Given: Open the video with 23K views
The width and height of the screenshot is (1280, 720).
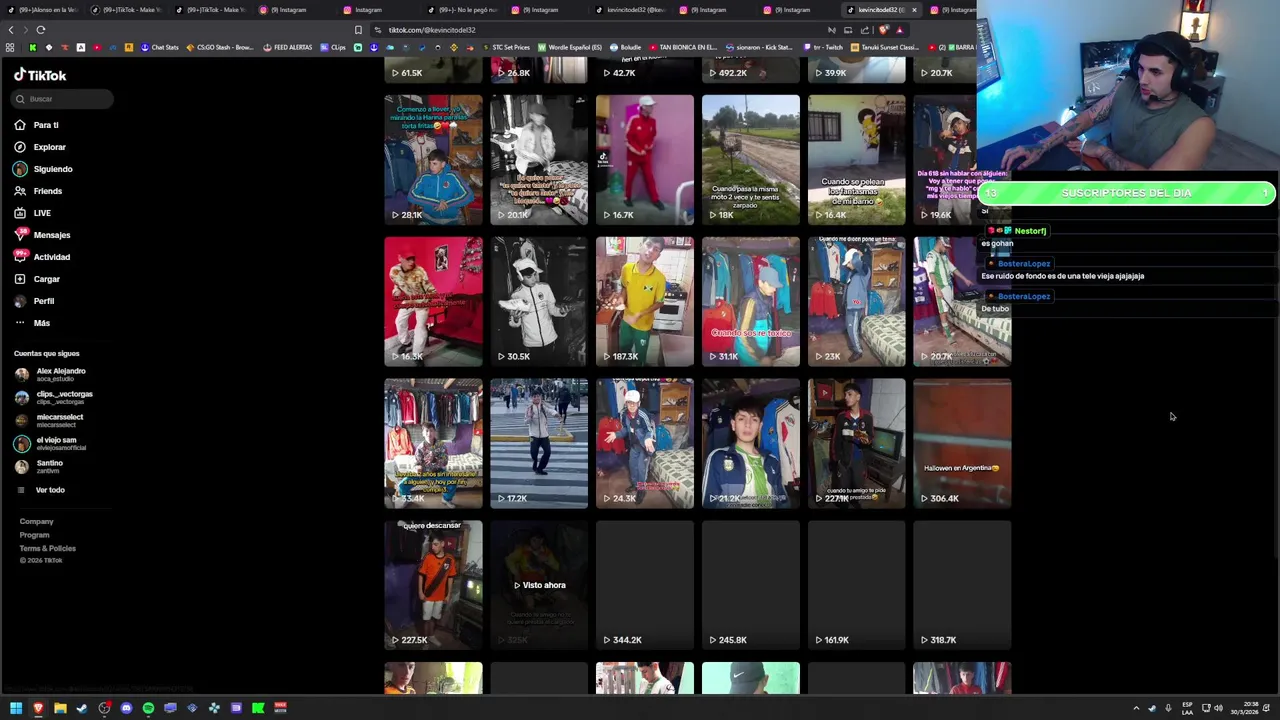Looking at the screenshot, I should point(857,301).
